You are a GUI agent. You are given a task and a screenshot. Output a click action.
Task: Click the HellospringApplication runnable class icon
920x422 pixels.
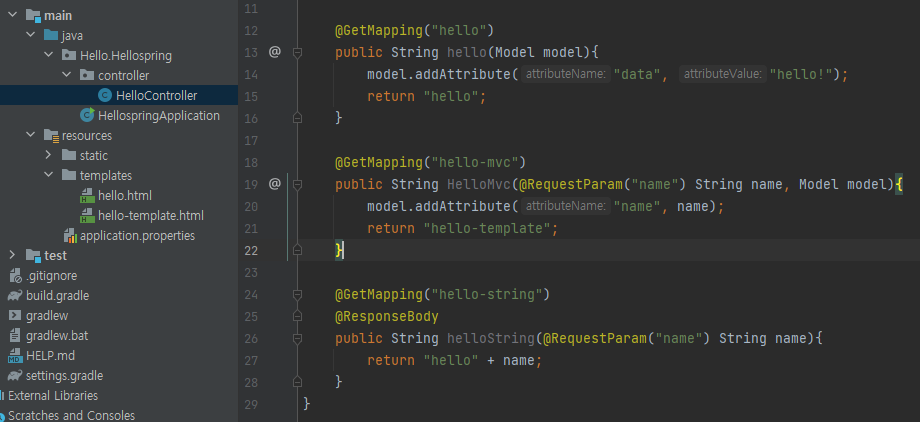[88, 115]
